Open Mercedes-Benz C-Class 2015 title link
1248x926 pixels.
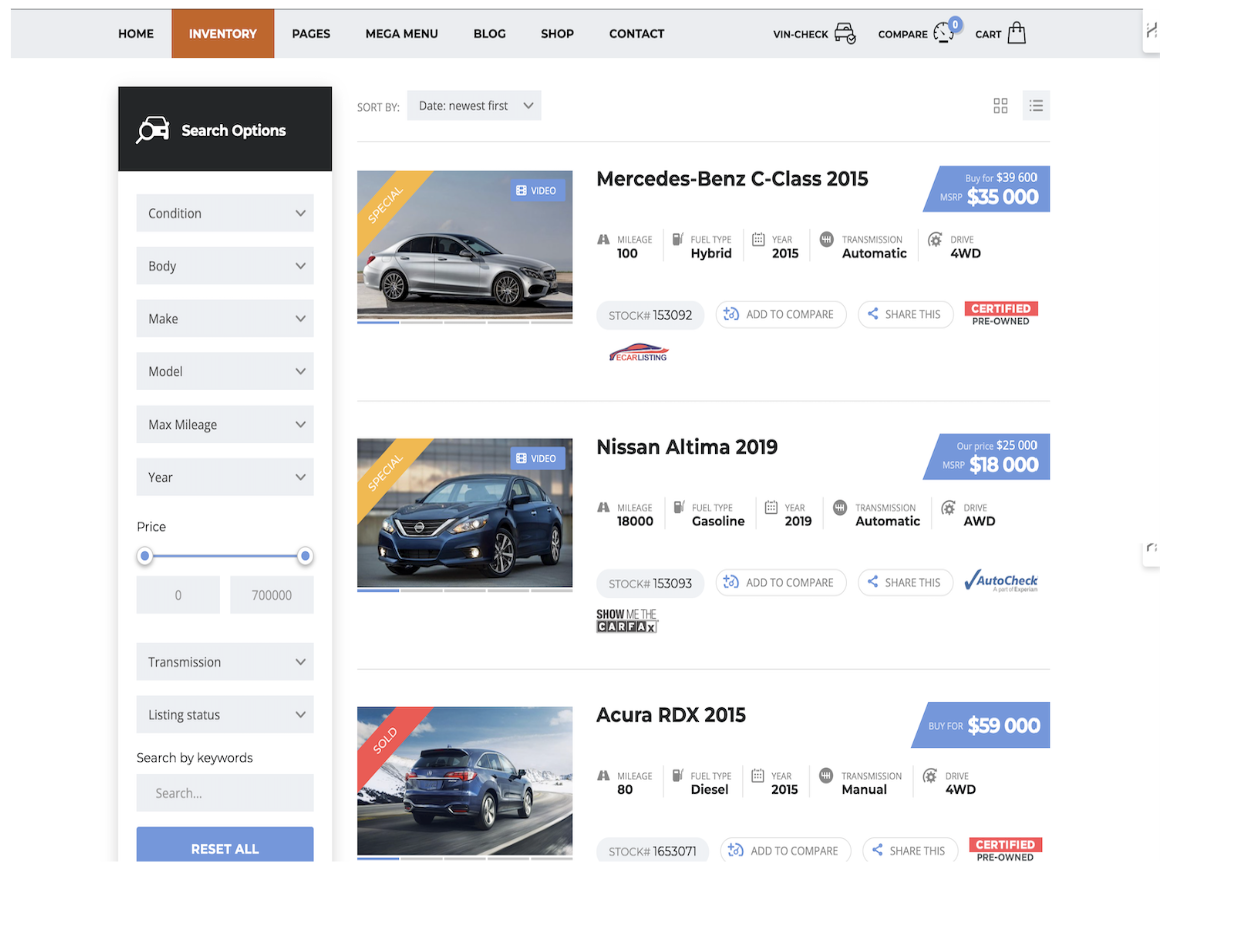click(x=732, y=179)
